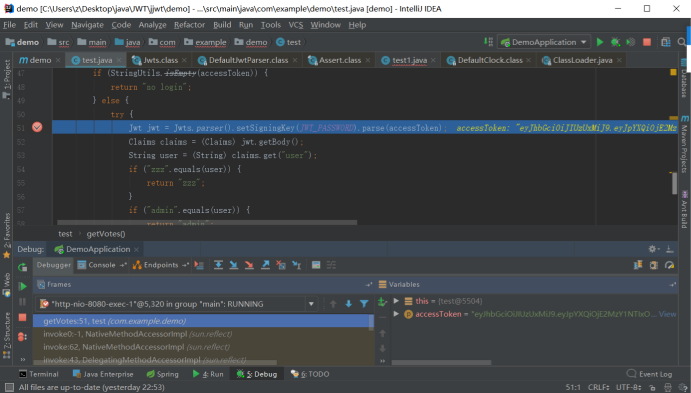Click previous frame up arrow in Frames
The height and width of the screenshot is (393, 691).
(333, 304)
